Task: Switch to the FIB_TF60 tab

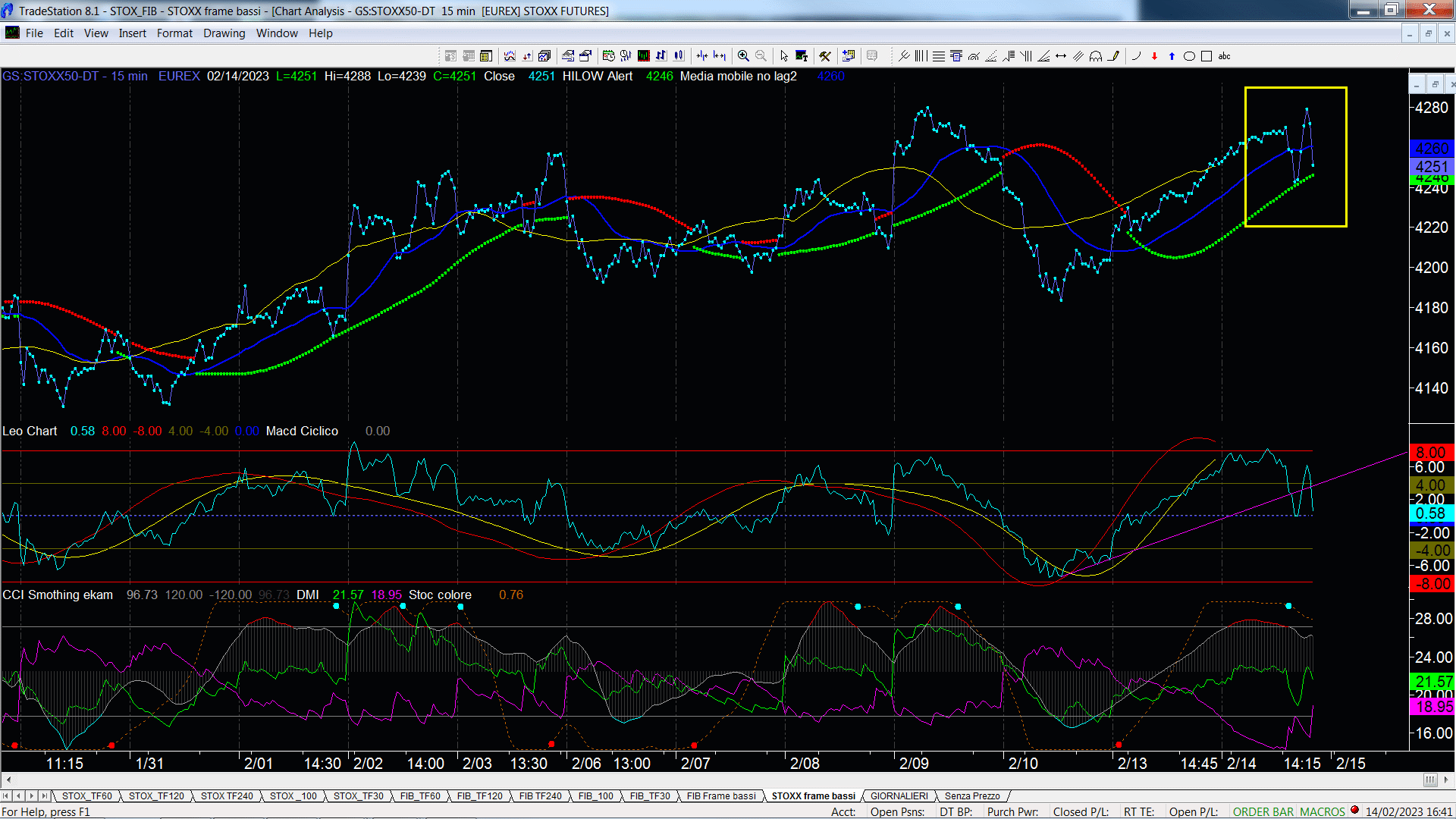Action: [420, 796]
